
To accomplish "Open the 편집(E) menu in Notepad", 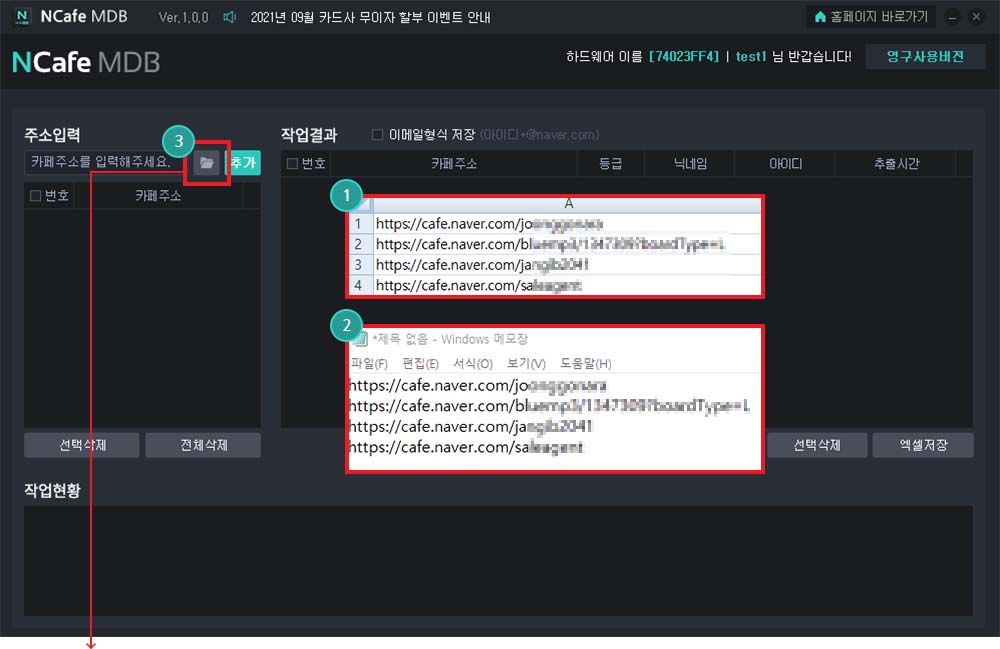I will (420, 363).
